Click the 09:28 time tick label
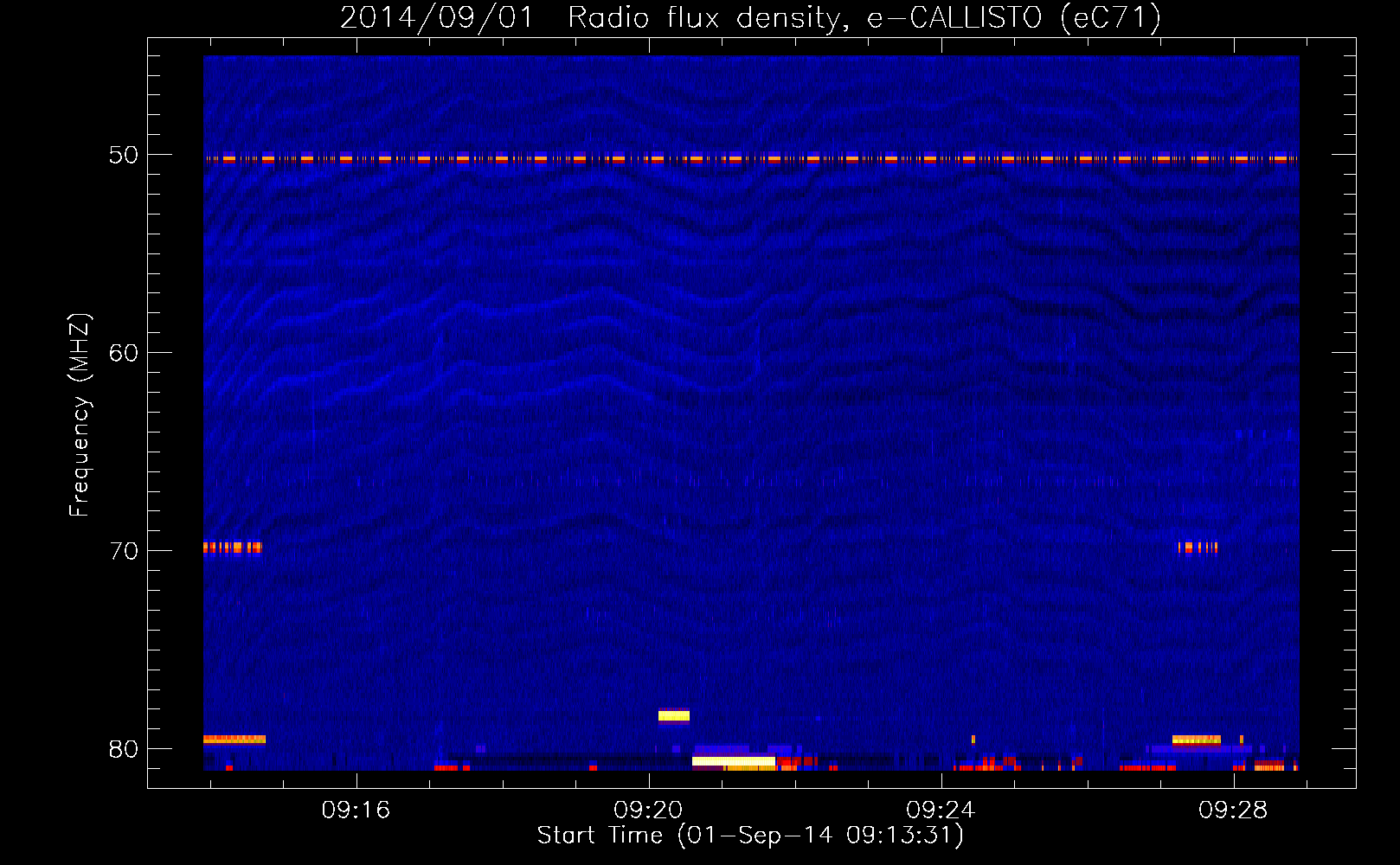This screenshot has height=865, width=1400. pyautogui.click(x=1233, y=811)
